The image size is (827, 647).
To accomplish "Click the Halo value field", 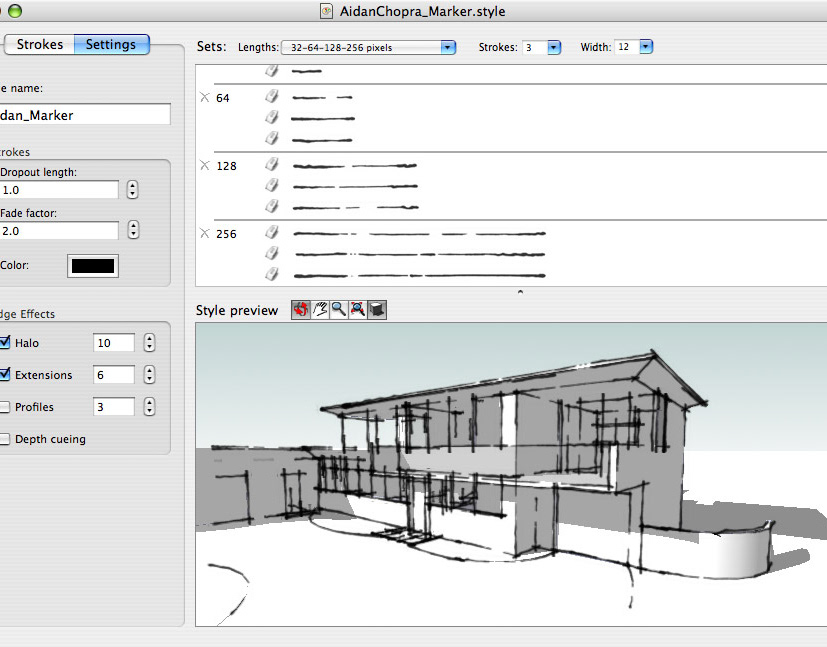I will tap(113, 343).
